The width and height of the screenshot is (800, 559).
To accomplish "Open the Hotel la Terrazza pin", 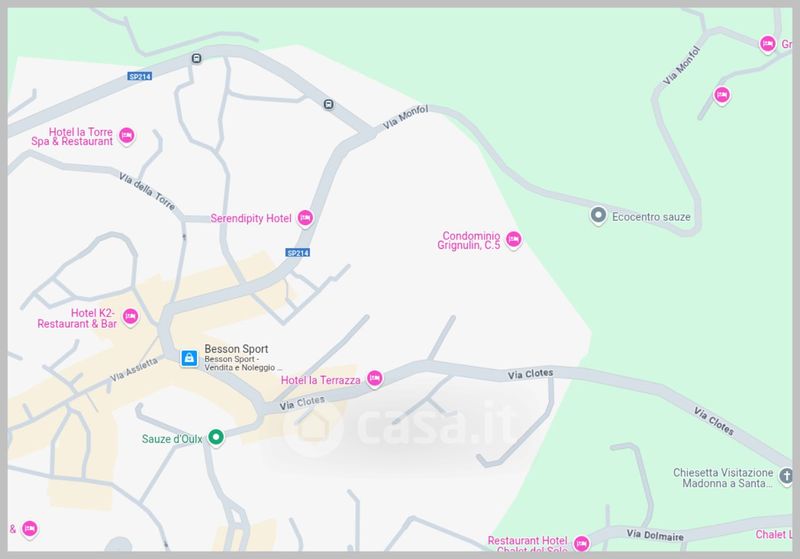I will coord(374,378).
